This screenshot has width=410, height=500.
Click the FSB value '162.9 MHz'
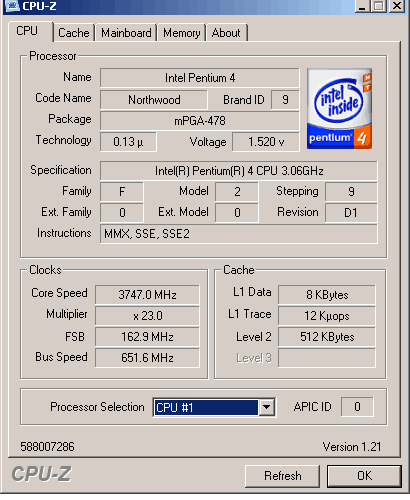(147, 337)
